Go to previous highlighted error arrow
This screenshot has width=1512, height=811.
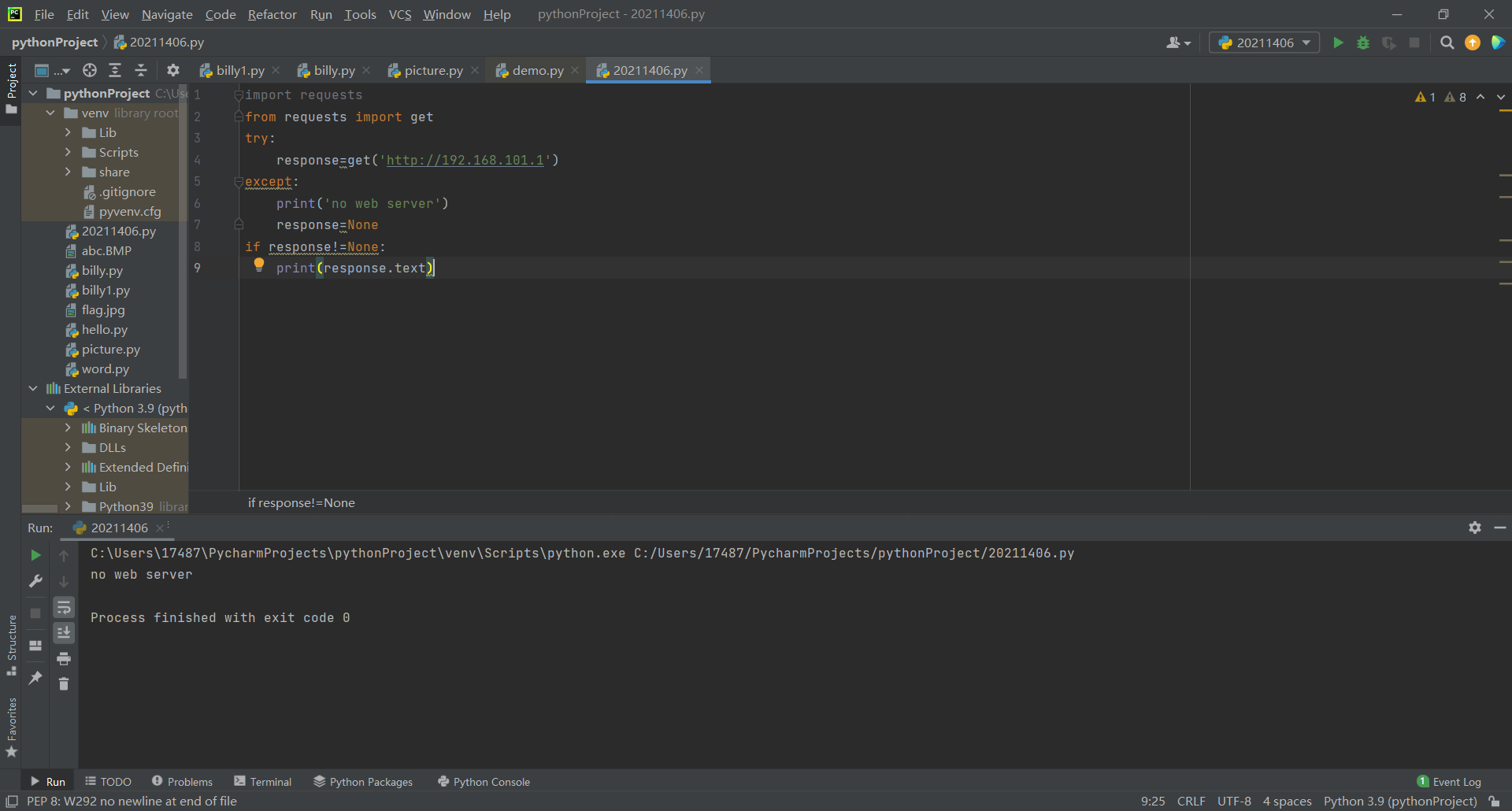1480,97
